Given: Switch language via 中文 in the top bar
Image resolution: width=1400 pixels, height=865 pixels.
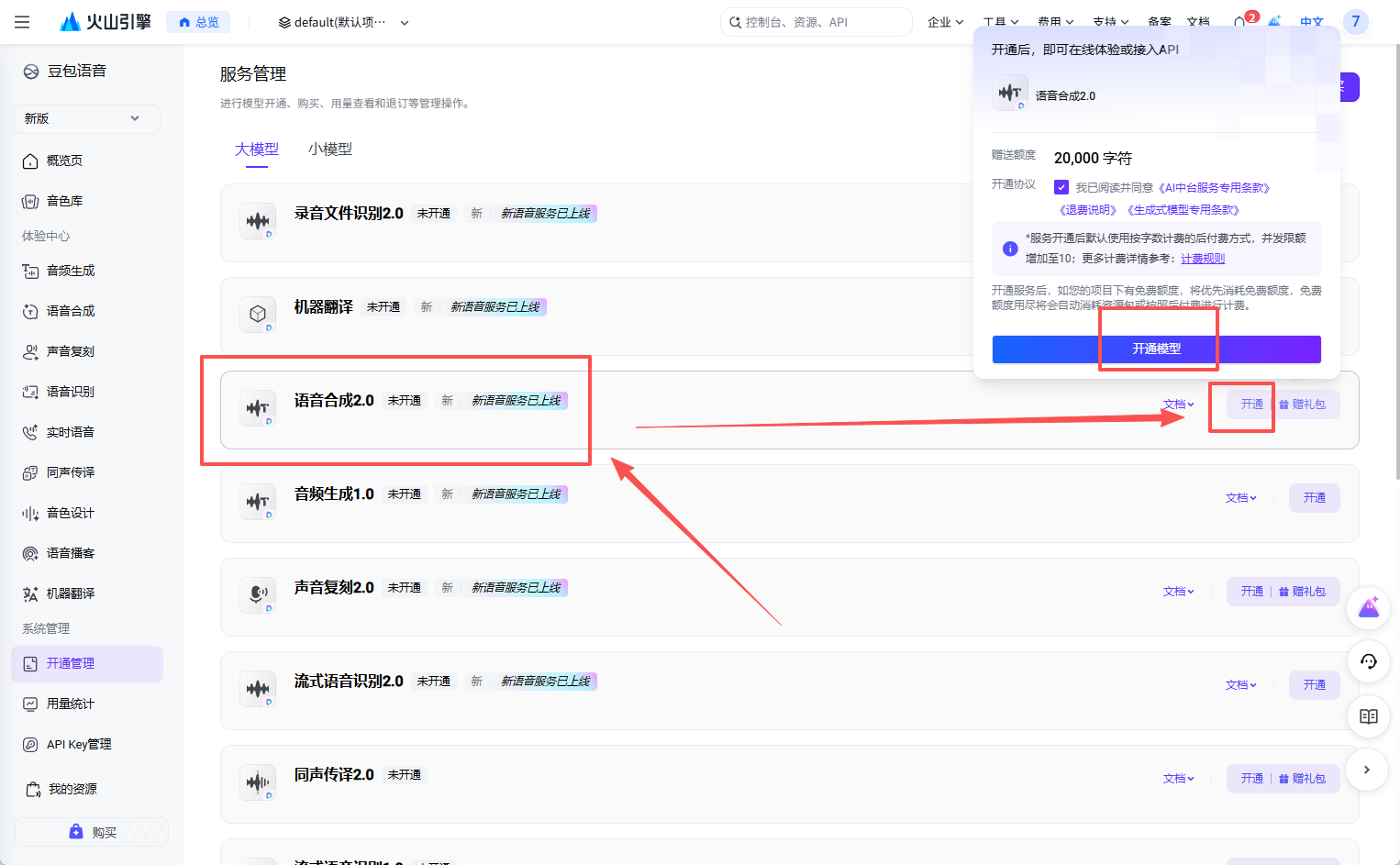Looking at the screenshot, I should click(x=1312, y=22).
